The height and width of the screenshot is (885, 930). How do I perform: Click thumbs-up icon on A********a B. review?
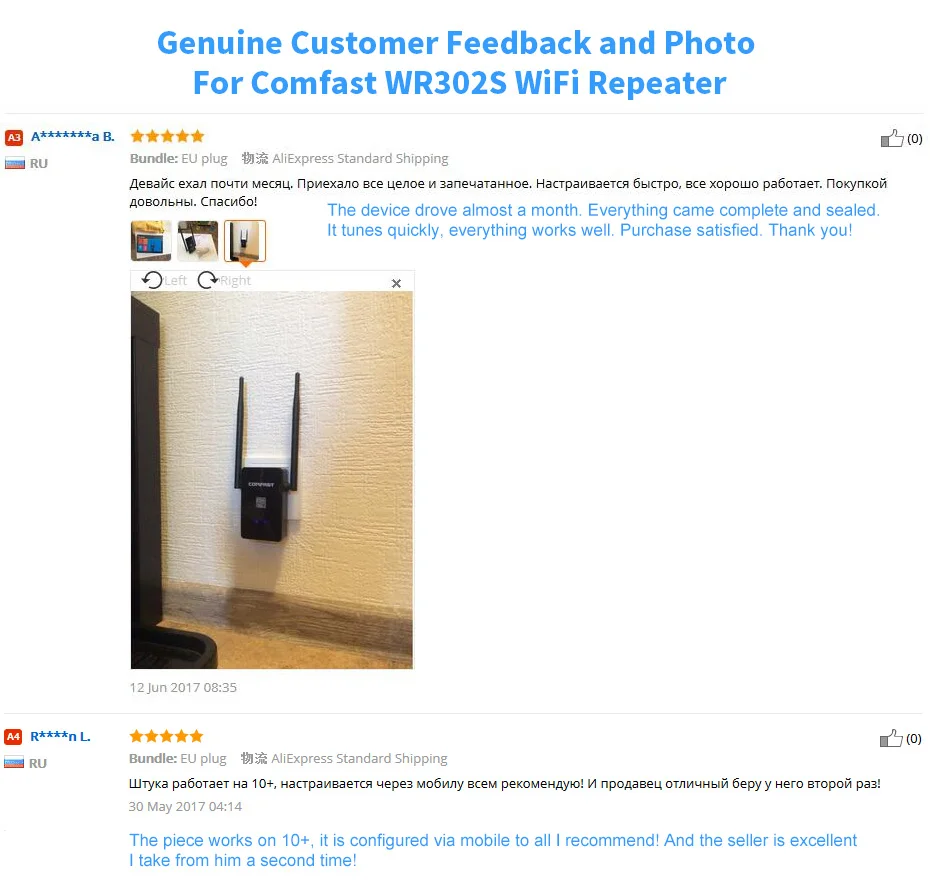coord(891,138)
